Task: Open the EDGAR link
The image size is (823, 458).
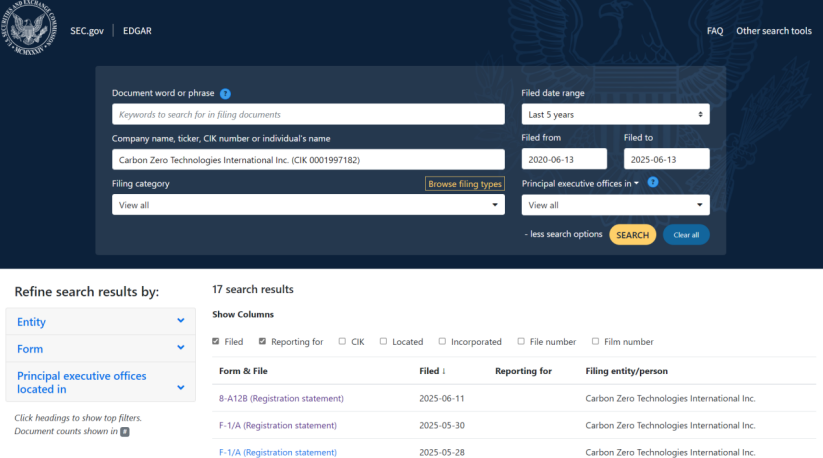Action: (137, 31)
